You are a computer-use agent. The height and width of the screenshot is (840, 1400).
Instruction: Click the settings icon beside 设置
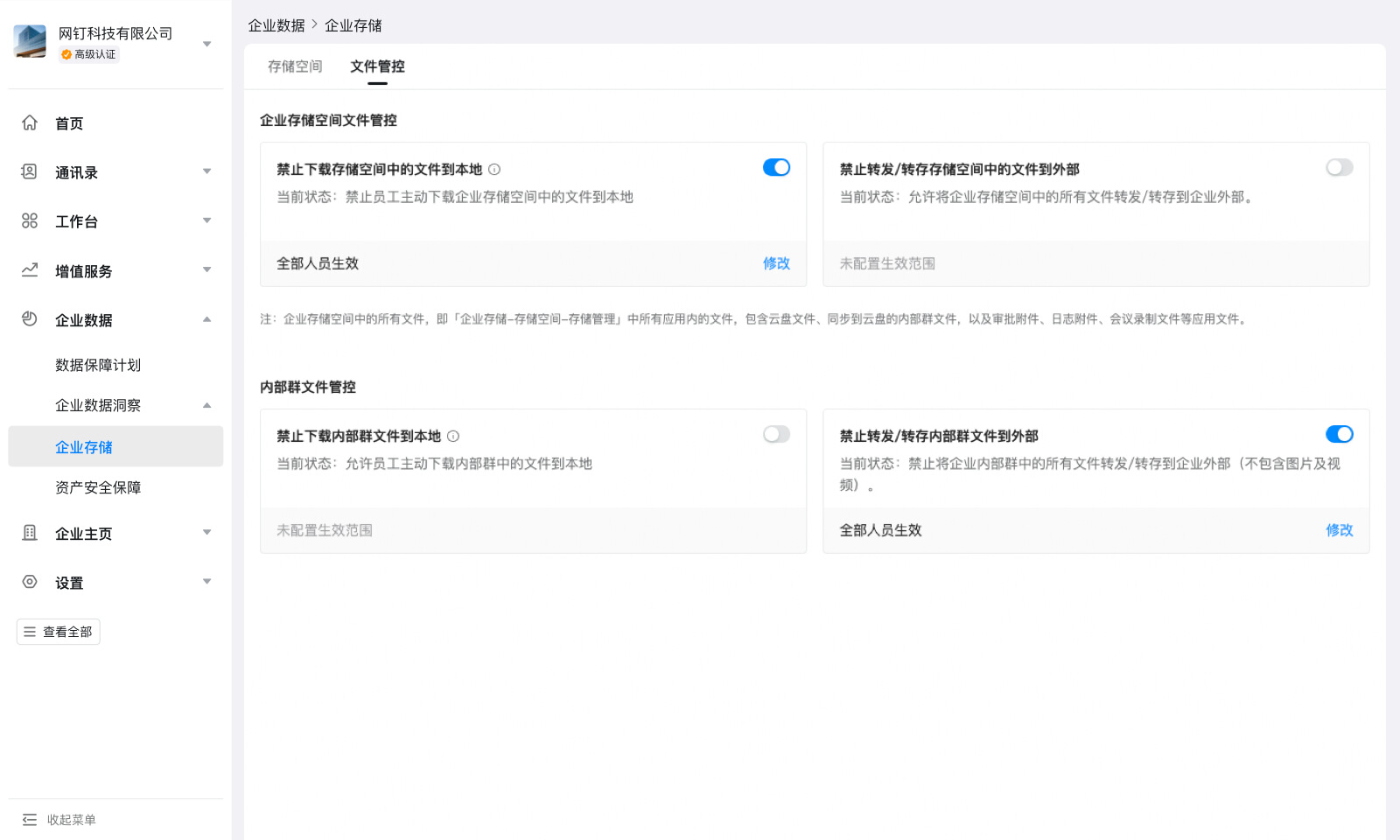click(x=30, y=582)
